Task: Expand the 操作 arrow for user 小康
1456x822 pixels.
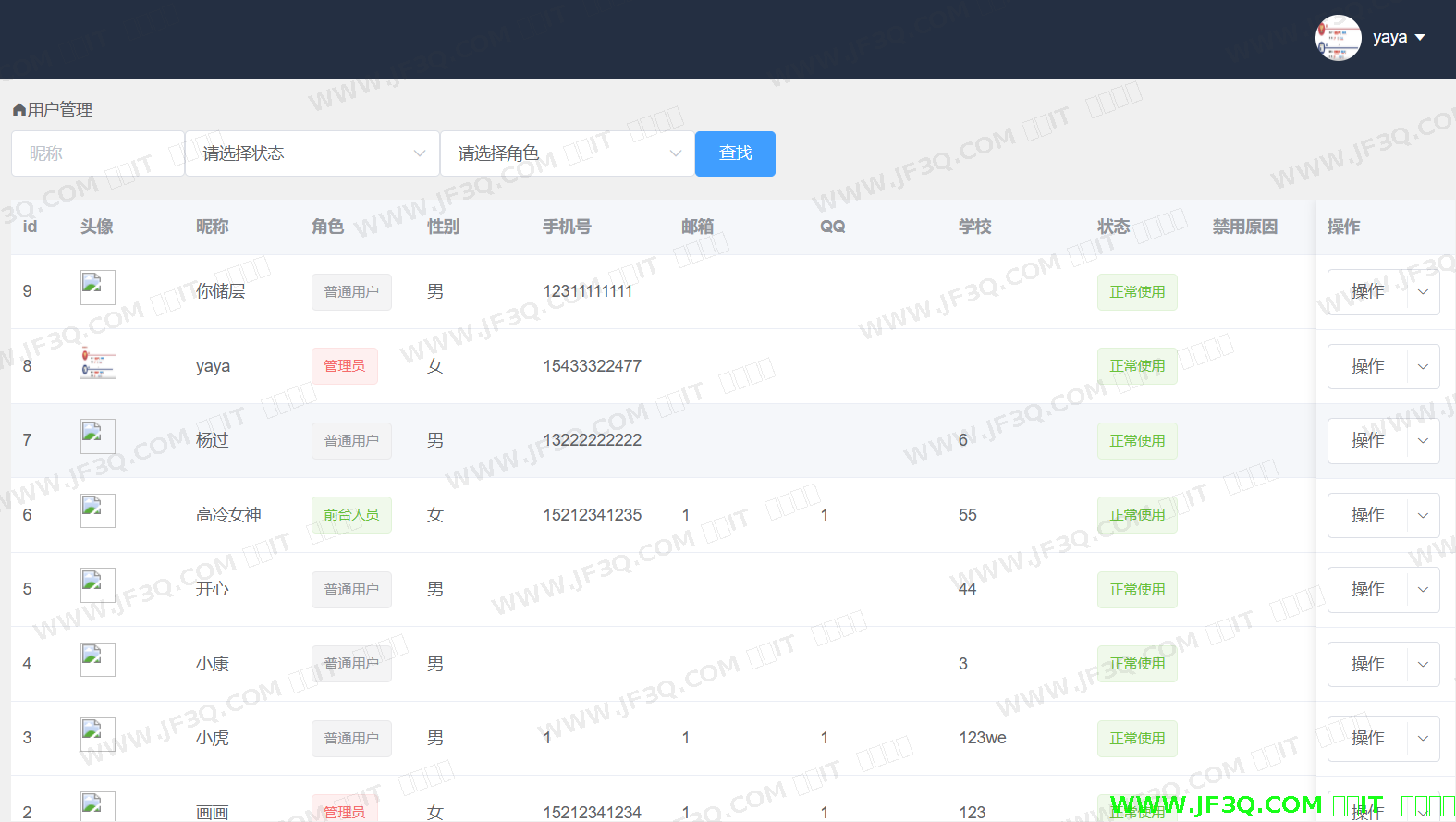Action: pos(1423,664)
